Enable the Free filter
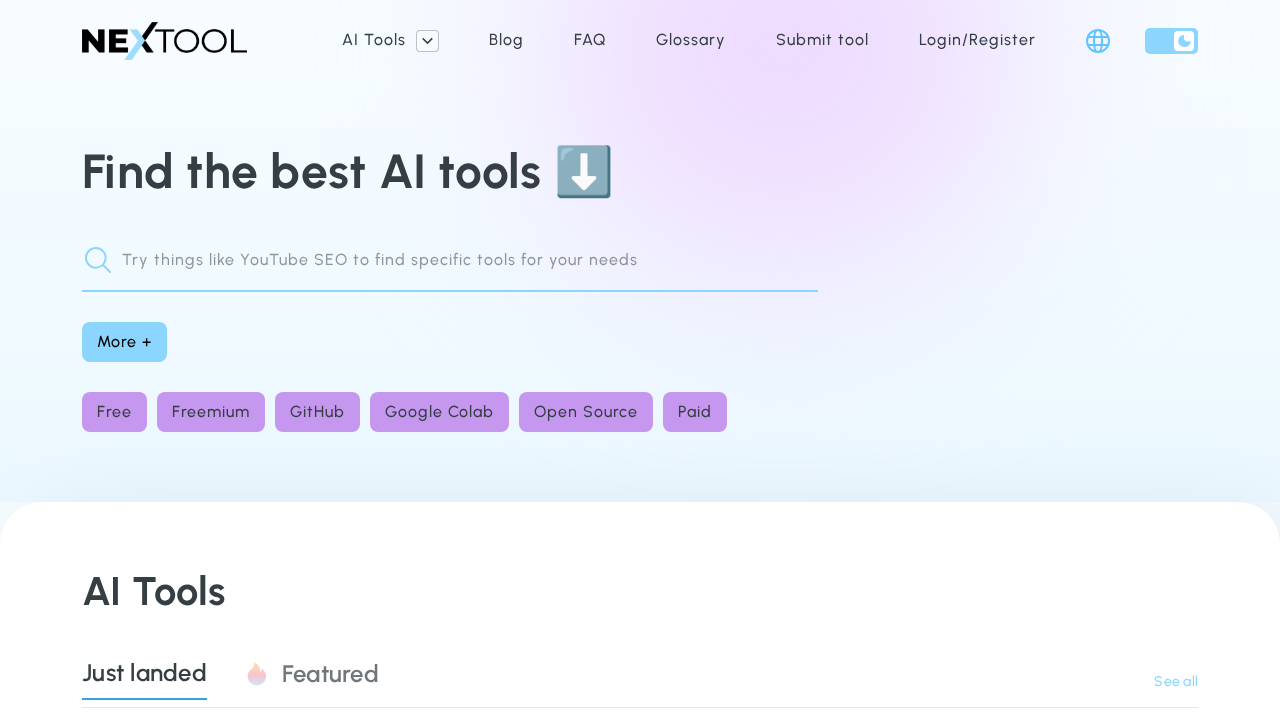 [114, 411]
